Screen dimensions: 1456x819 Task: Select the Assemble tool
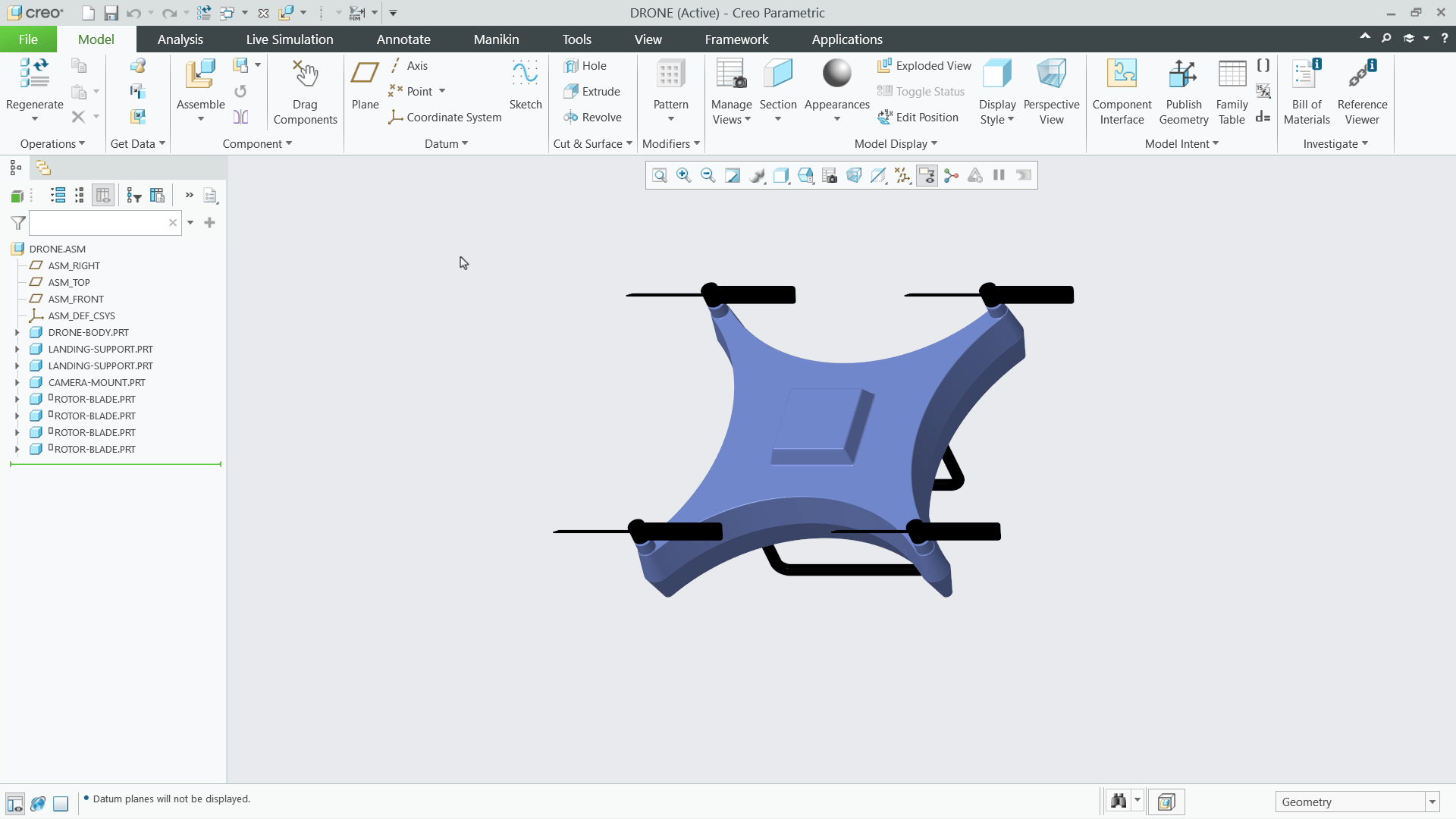tap(199, 83)
